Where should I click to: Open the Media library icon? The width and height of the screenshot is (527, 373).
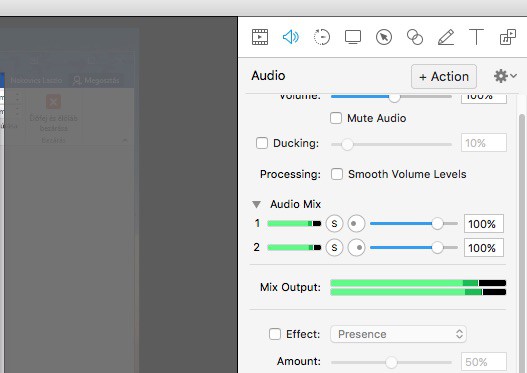click(508, 37)
